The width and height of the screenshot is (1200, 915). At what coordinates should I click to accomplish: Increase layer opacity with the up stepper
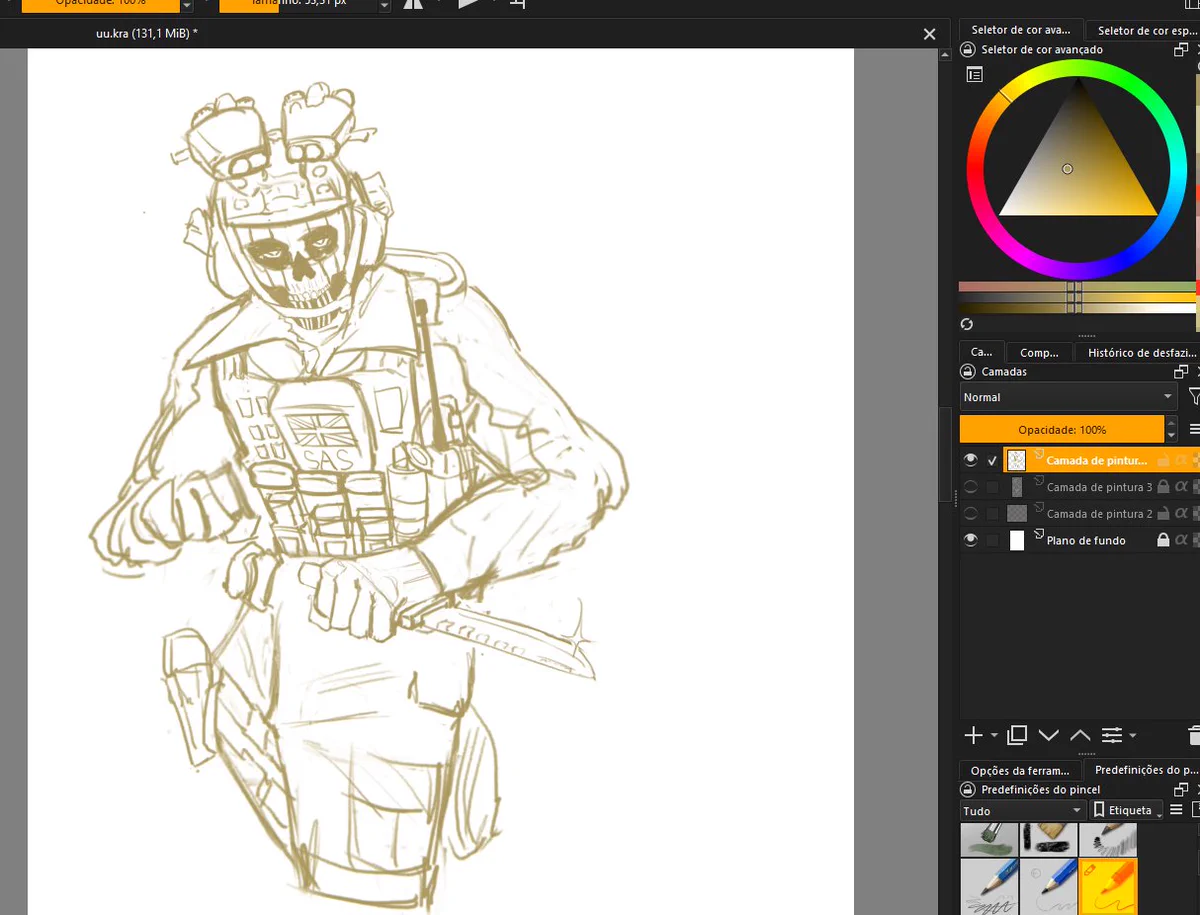pyautogui.click(x=1171, y=423)
